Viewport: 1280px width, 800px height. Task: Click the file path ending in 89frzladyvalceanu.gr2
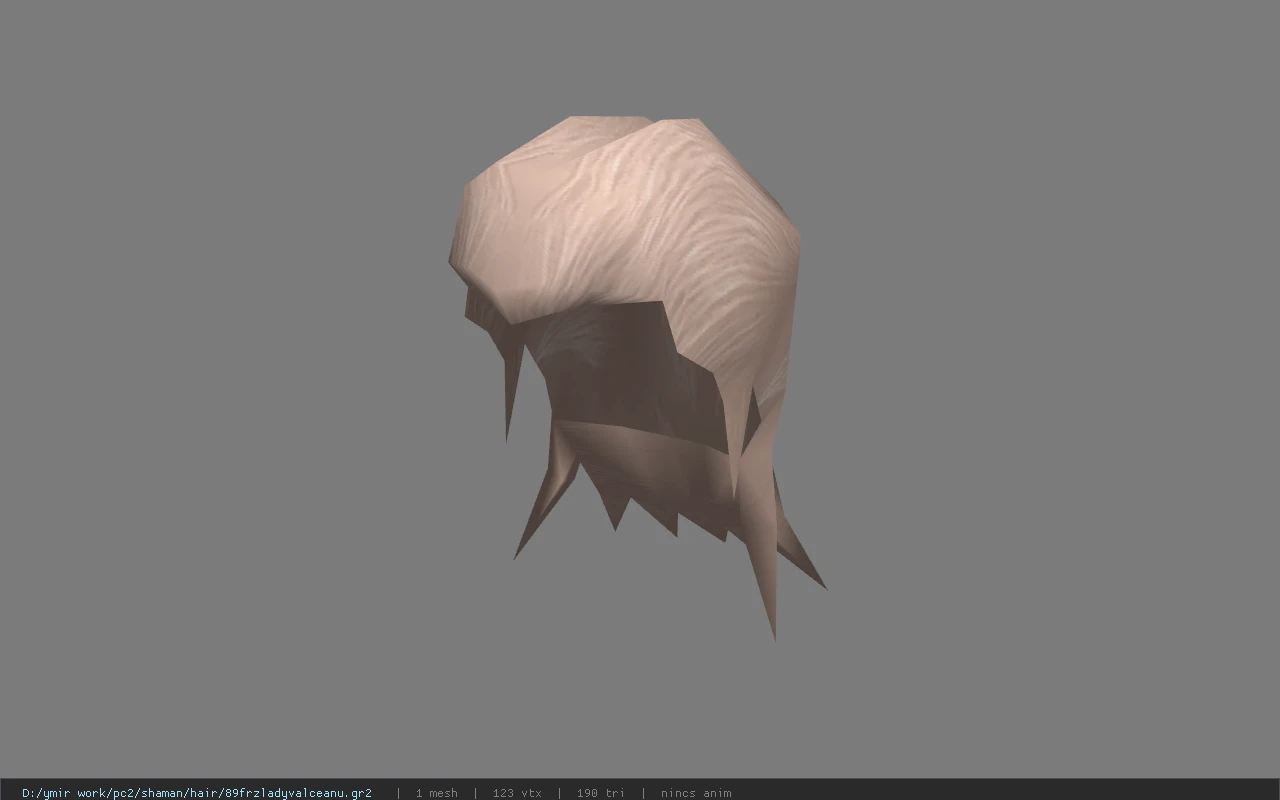pos(197,793)
